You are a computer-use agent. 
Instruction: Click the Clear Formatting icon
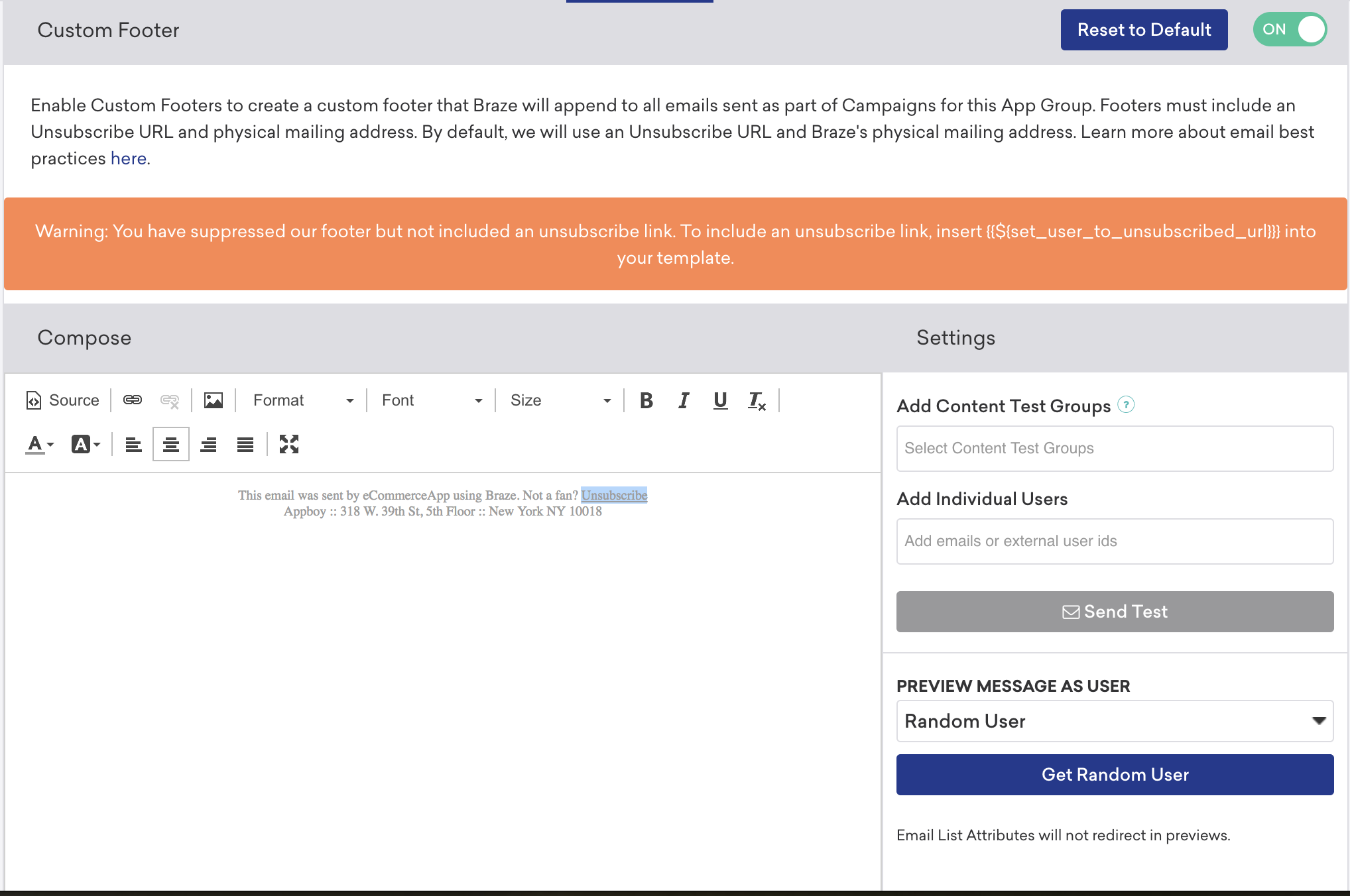click(x=758, y=400)
